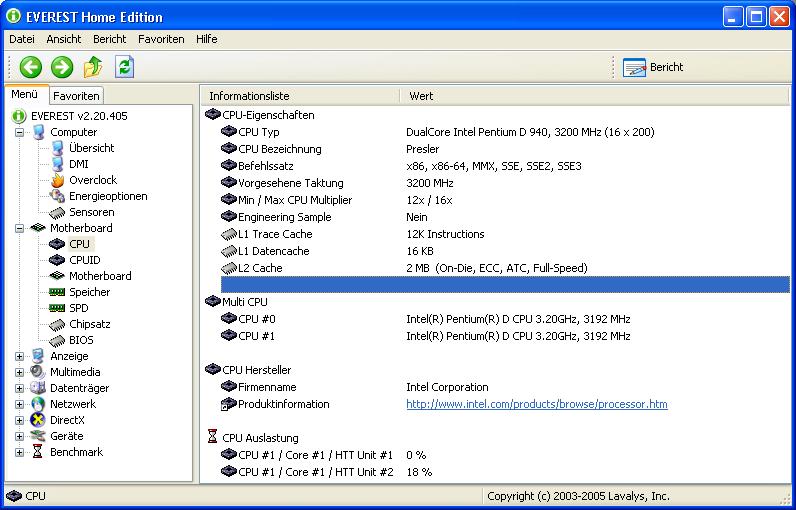The height and width of the screenshot is (510, 796).
Task: Click the green Forward arrow toolbar icon
Action: [x=62, y=67]
